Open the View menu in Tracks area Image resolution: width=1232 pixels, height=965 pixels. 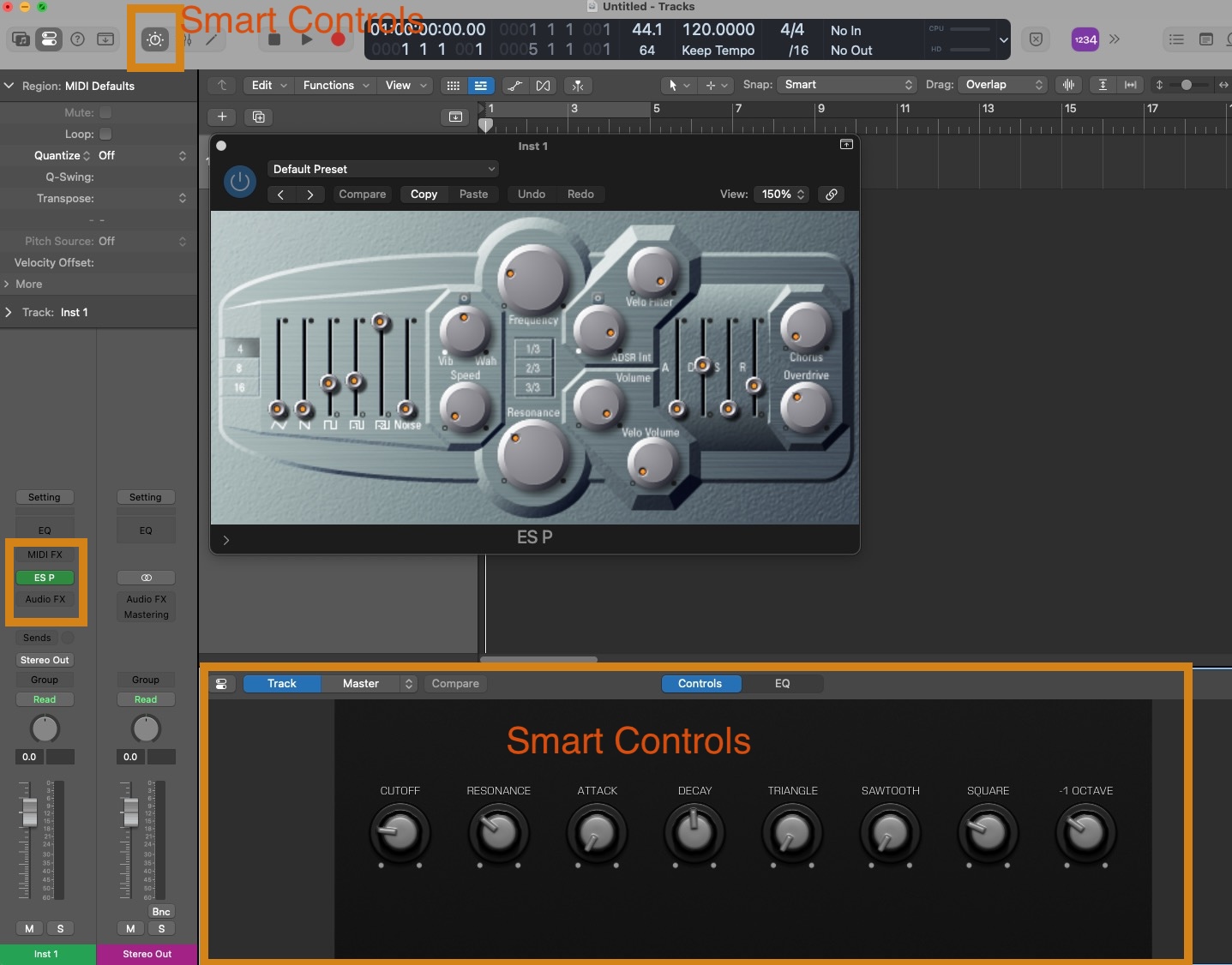[x=406, y=86]
